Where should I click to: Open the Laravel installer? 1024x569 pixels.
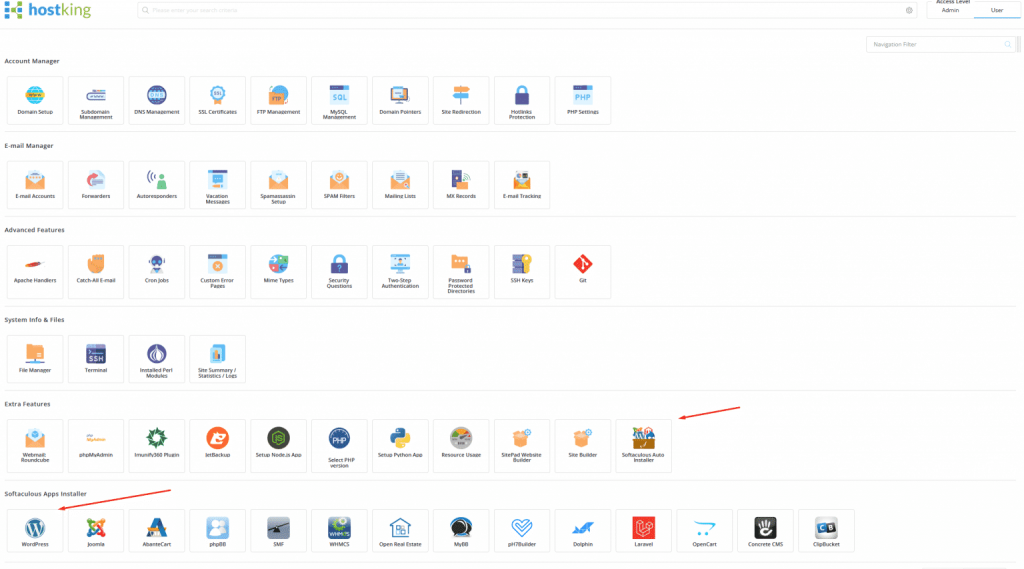tap(644, 532)
